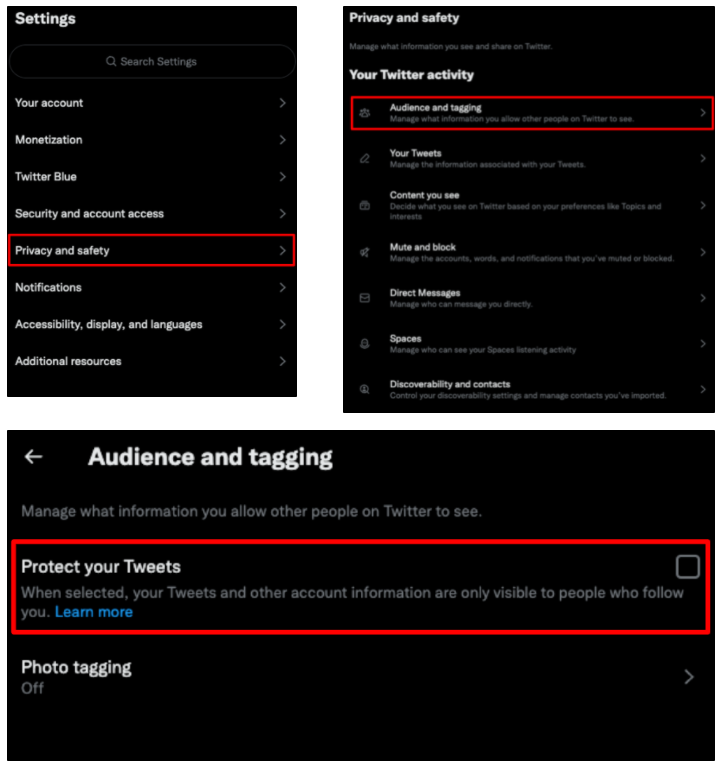Click the back arrow beside Audience and tagging
Image resolution: width=721 pixels, height=768 pixels.
34,457
